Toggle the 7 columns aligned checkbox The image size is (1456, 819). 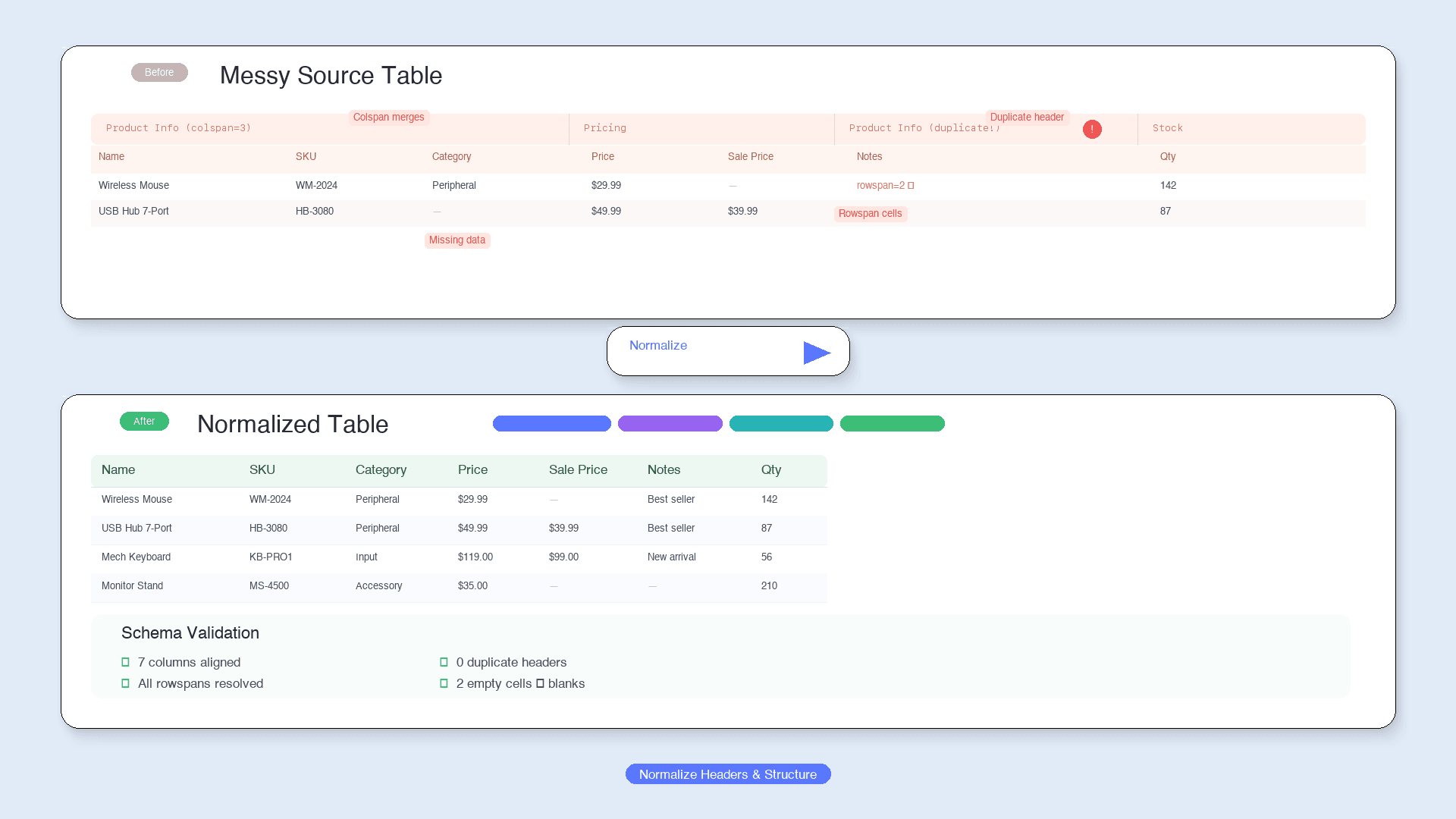[126, 662]
